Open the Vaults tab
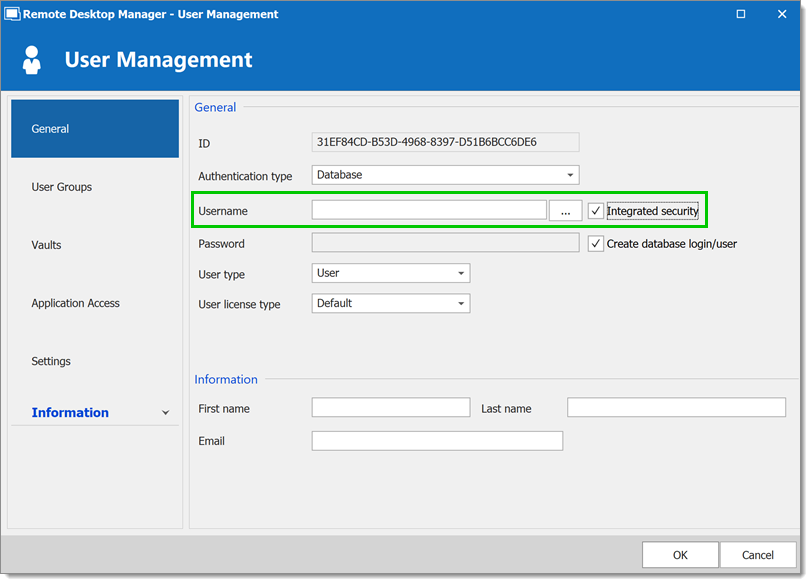Screen dimensions: 811x584 (x=46, y=245)
